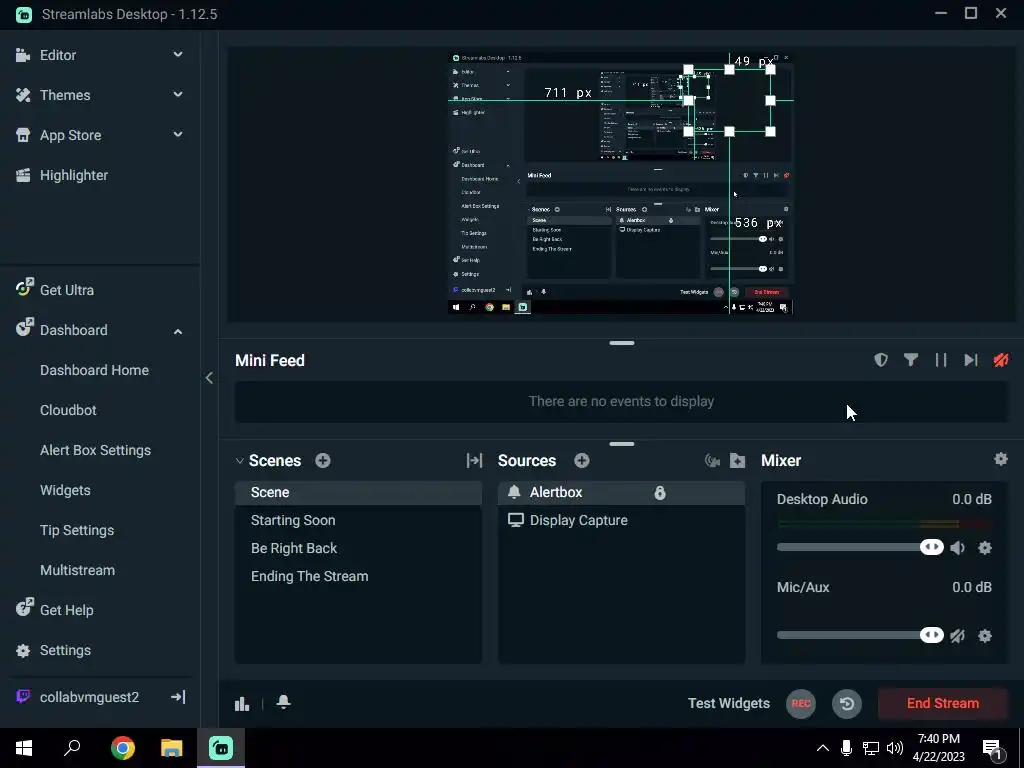The height and width of the screenshot is (768, 1024).
Task: Pause the Mini Feed alert queue
Action: coord(940,360)
